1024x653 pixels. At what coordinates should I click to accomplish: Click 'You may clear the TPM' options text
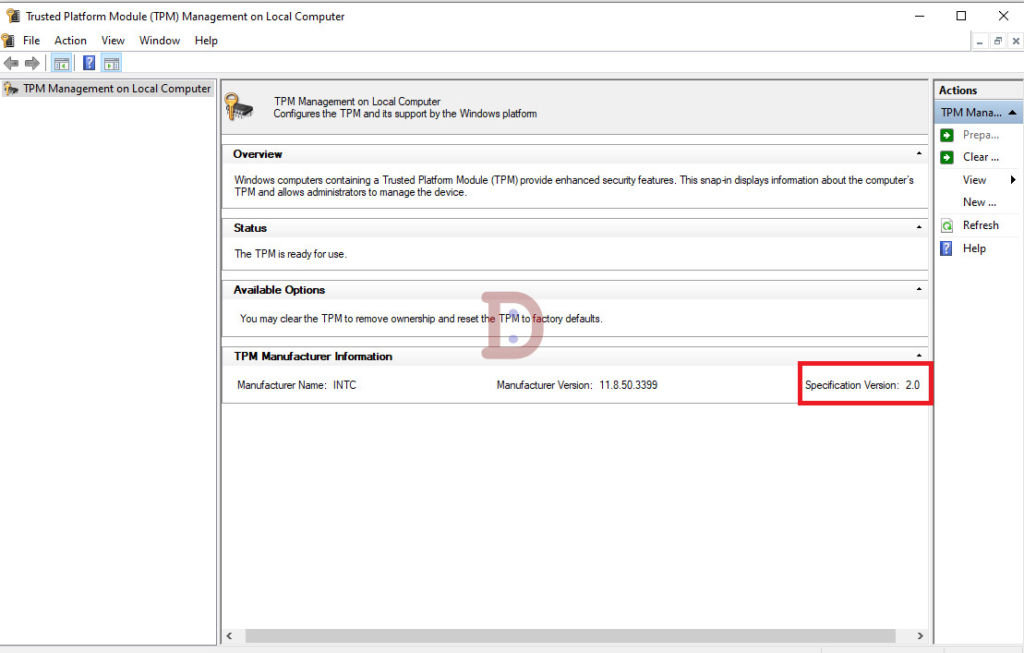[x=421, y=319]
